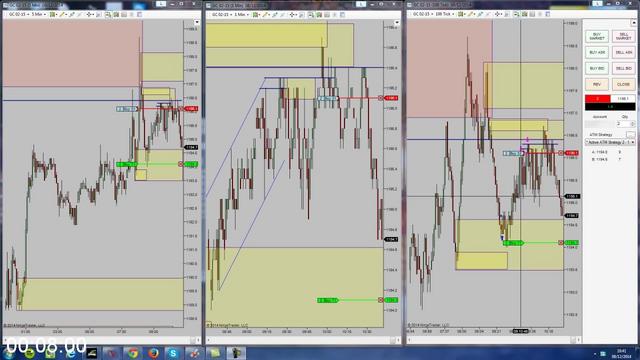Select green target order label in Tick chart
This screenshot has height=360, width=640.
(514, 243)
